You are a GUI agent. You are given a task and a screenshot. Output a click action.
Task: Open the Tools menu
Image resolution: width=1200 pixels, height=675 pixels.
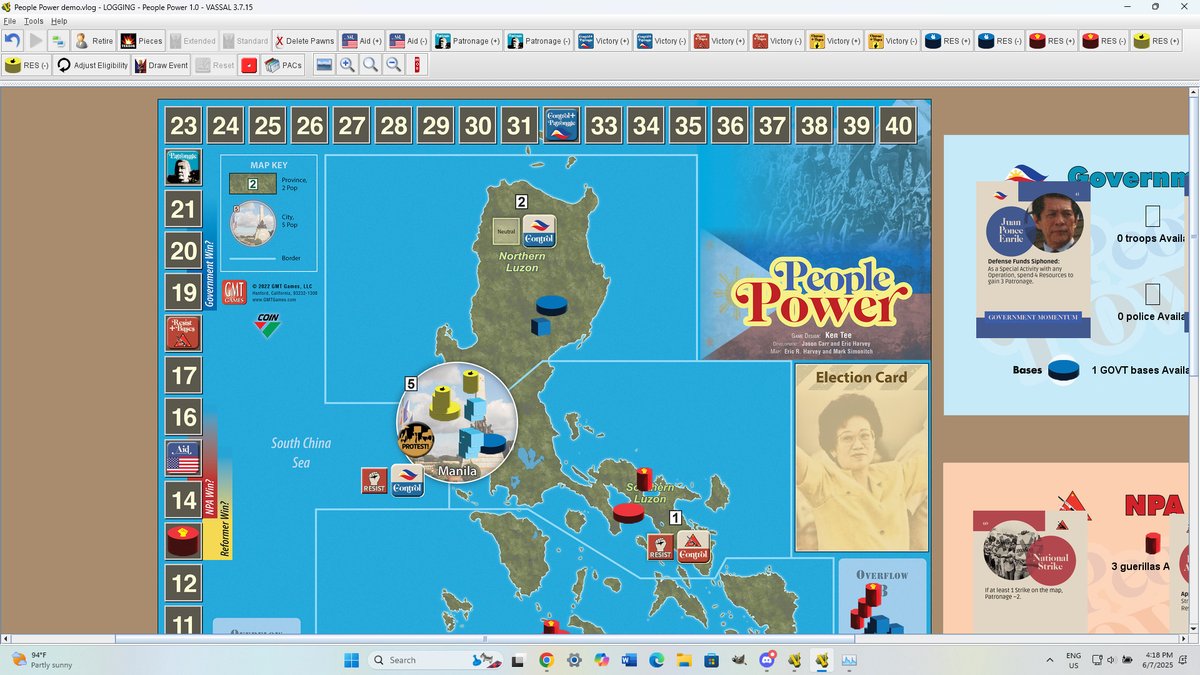[x=34, y=21]
